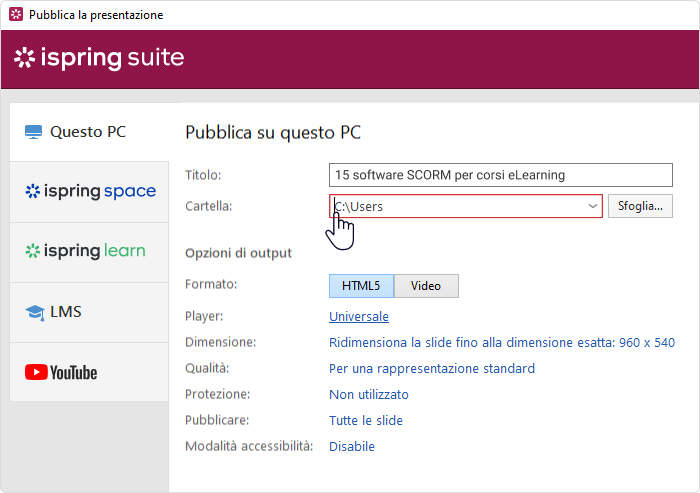Select the Questo PC monitor icon
The width and height of the screenshot is (700, 493).
(x=33, y=132)
